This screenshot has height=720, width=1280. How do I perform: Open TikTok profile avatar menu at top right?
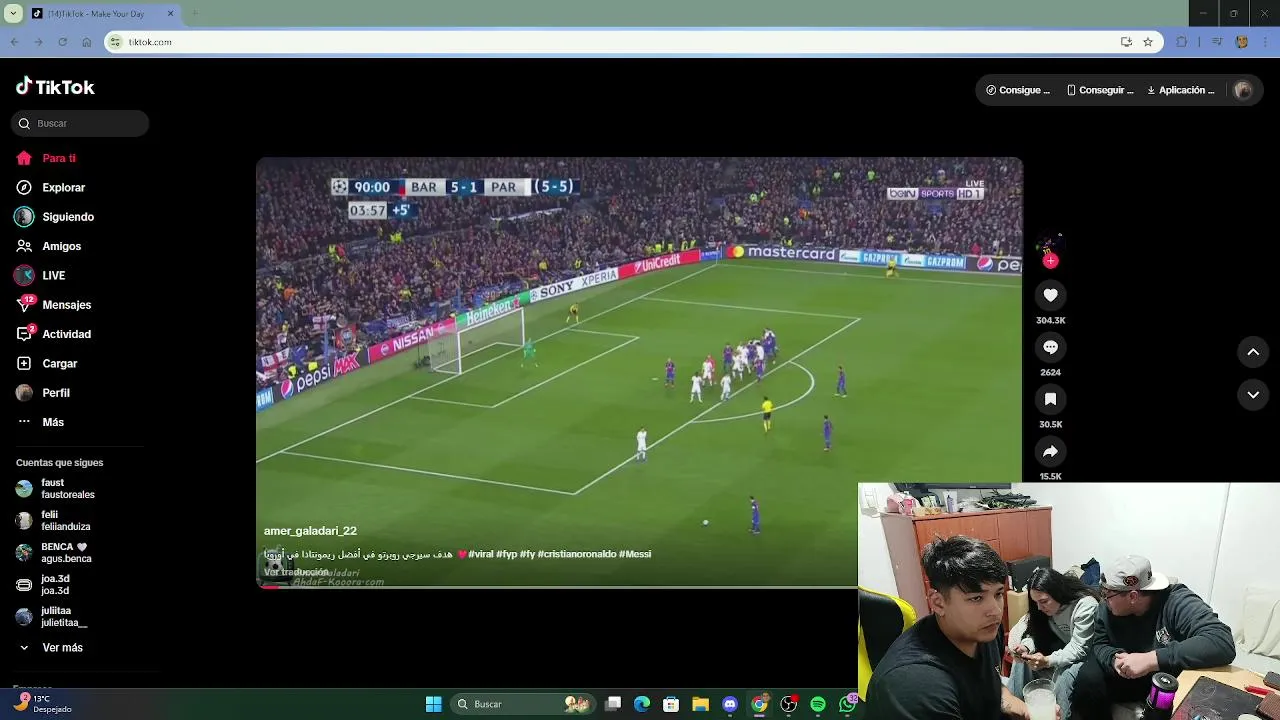click(1243, 90)
